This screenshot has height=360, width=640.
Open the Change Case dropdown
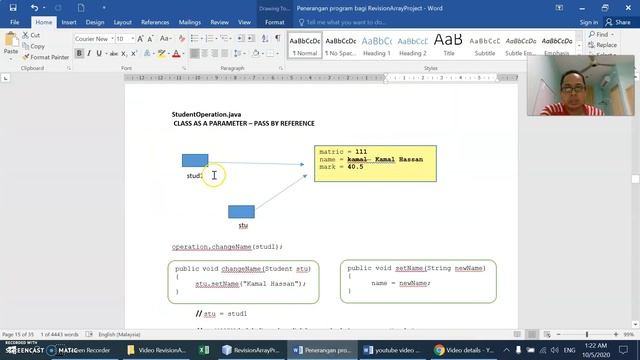point(165,39)
